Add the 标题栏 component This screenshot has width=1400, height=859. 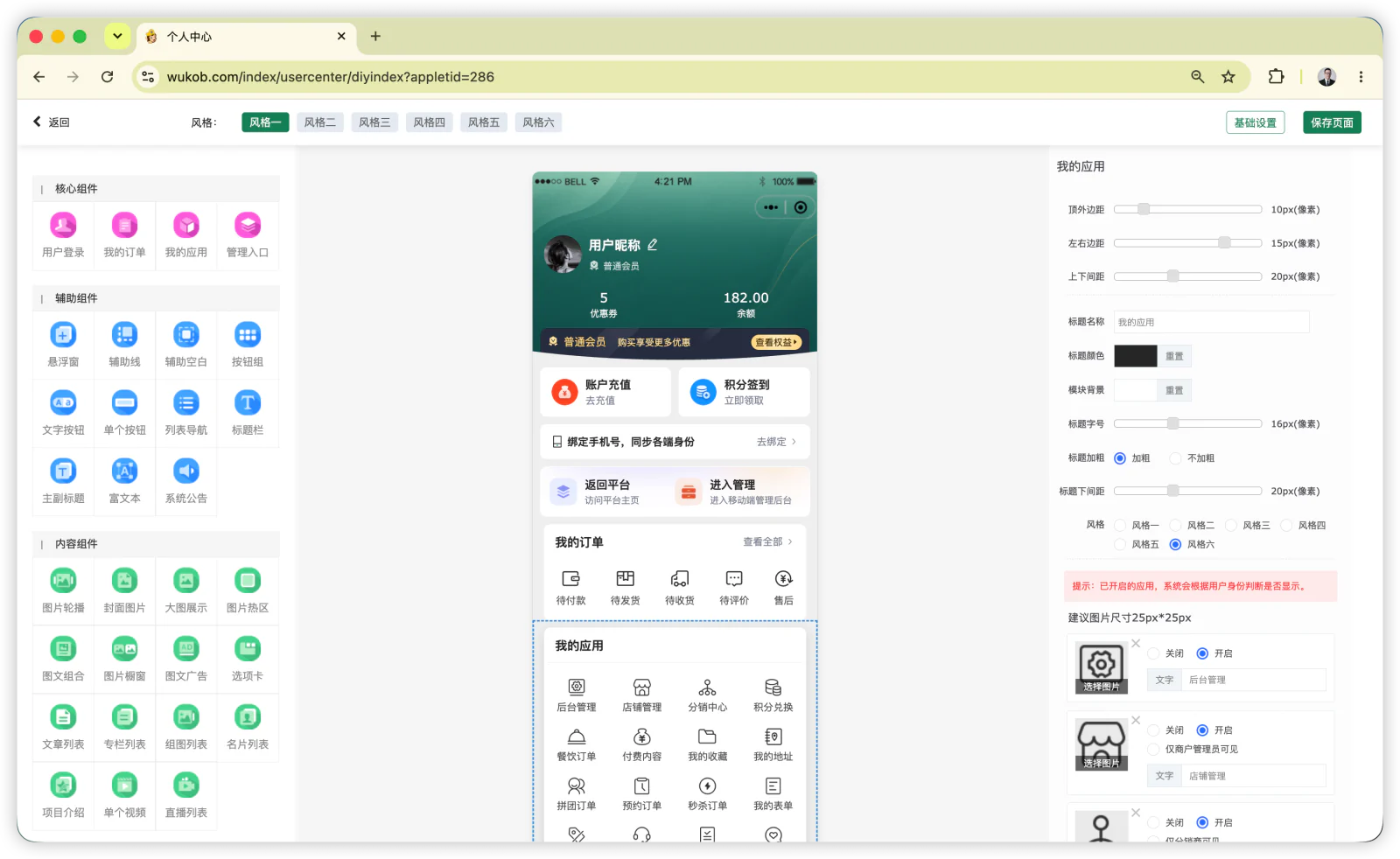click(x=248, y=413)
